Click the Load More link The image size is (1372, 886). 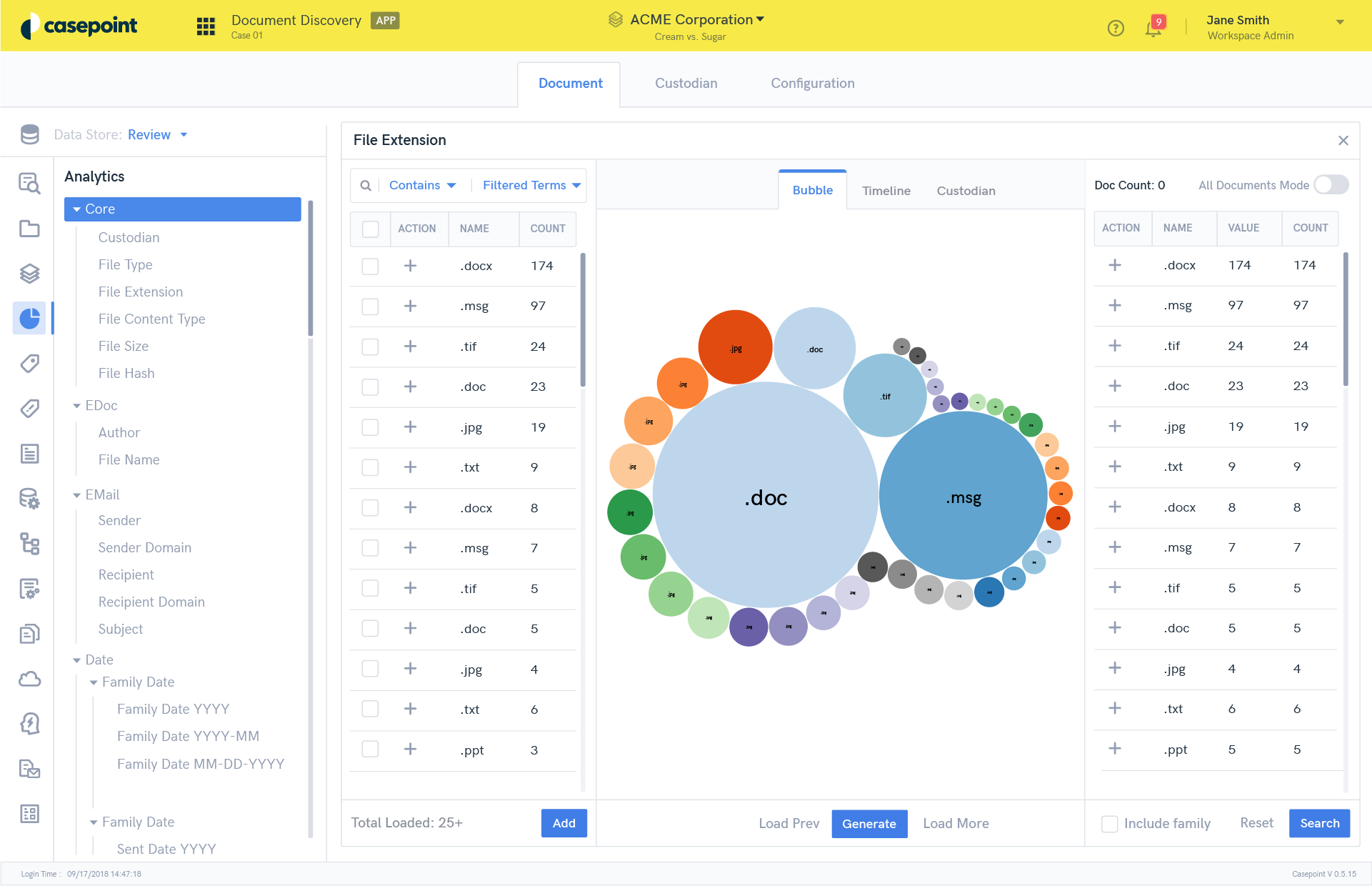(956, 824)
